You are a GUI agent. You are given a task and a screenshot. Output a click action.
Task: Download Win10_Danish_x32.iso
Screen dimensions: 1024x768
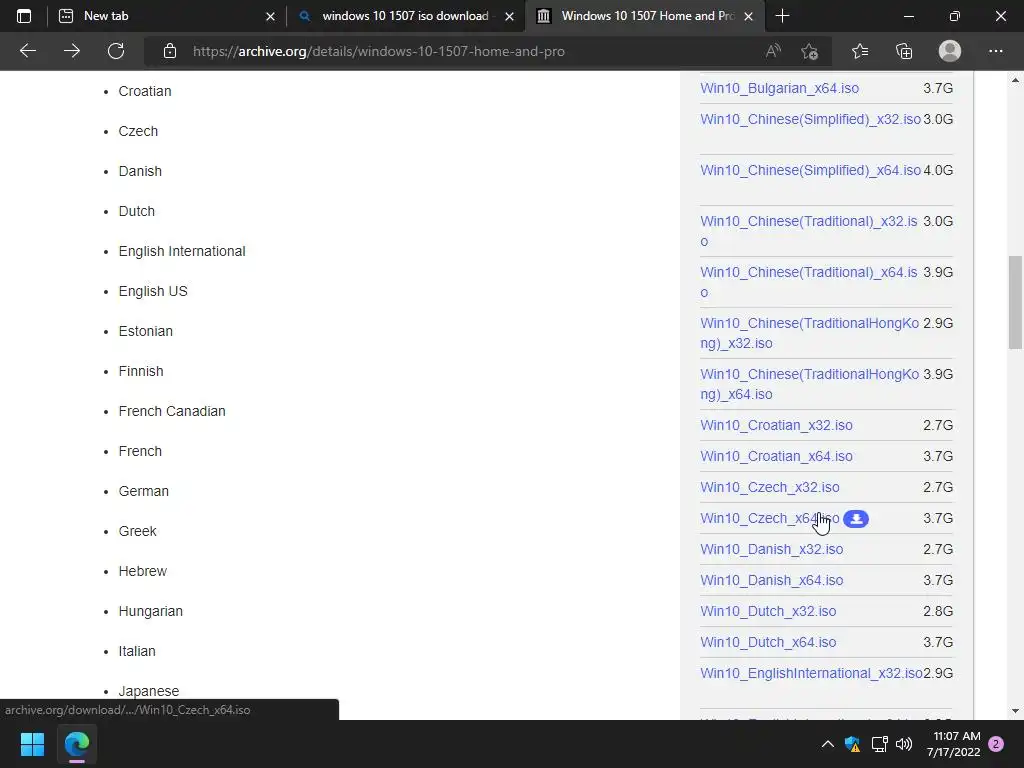click(771, 549)
